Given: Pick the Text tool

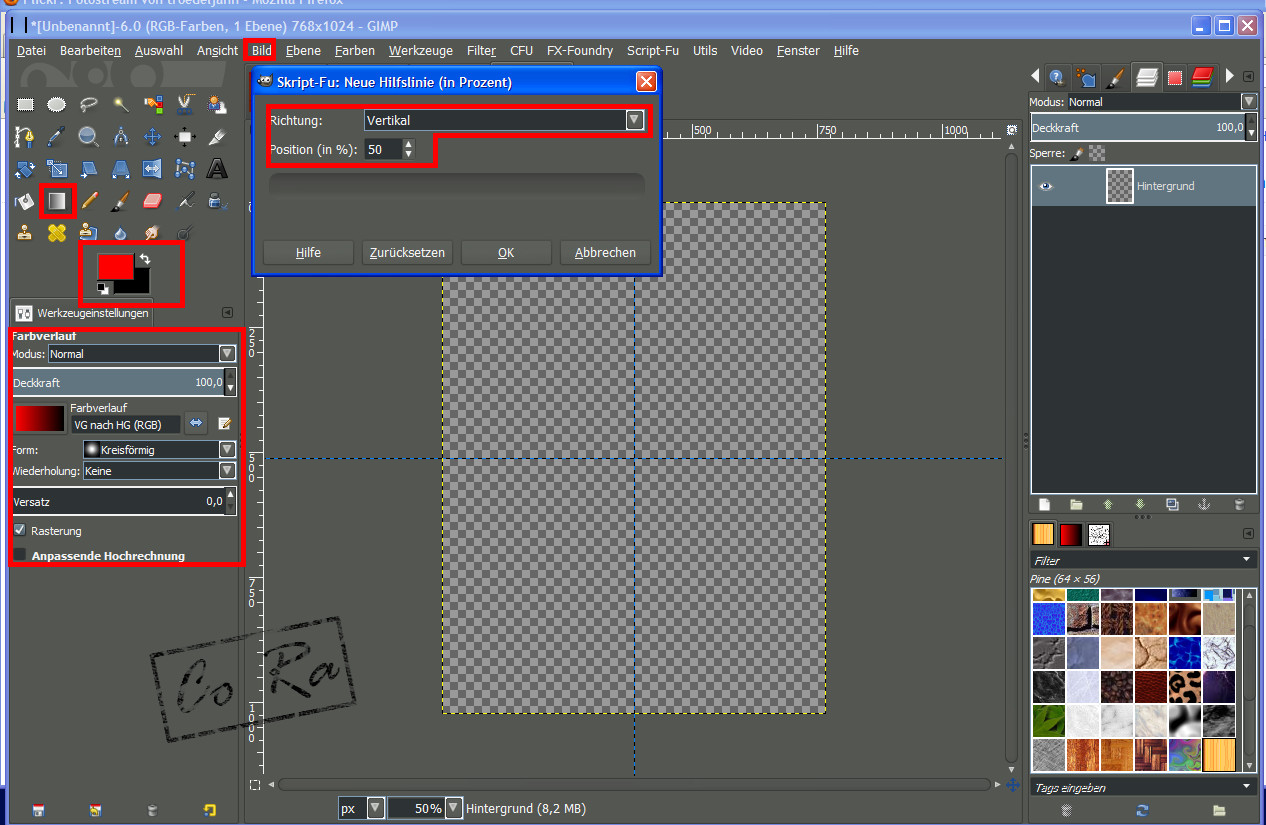Looking at the screenshot, I should pyautogui.click(x=216, y=169).
